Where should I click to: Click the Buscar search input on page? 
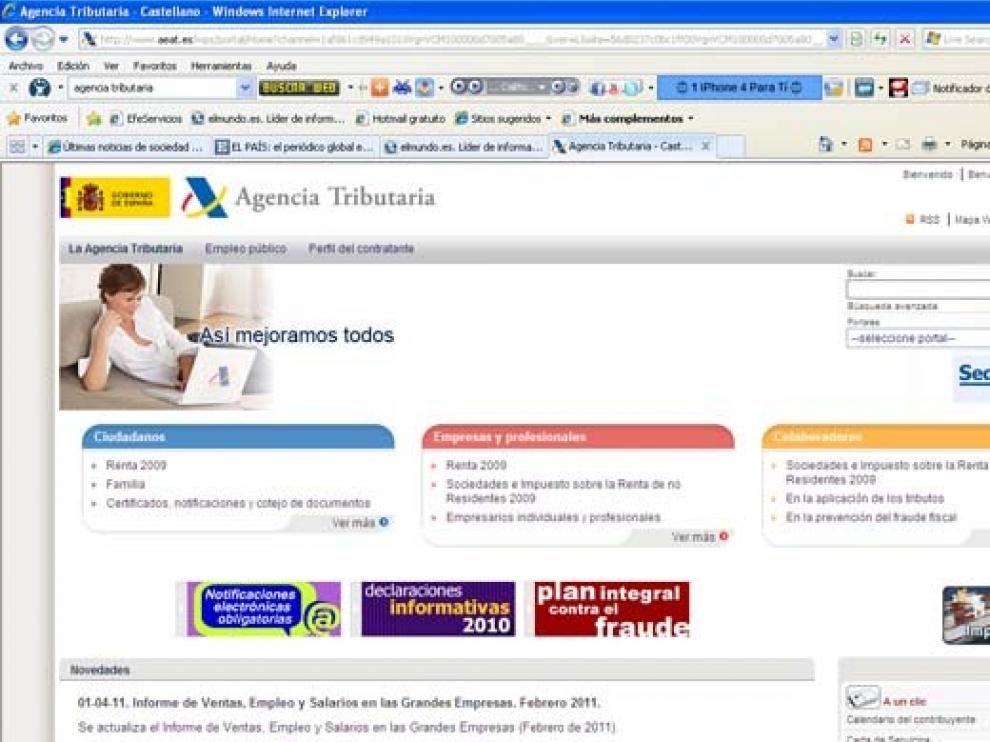click(x=918, y=289)
